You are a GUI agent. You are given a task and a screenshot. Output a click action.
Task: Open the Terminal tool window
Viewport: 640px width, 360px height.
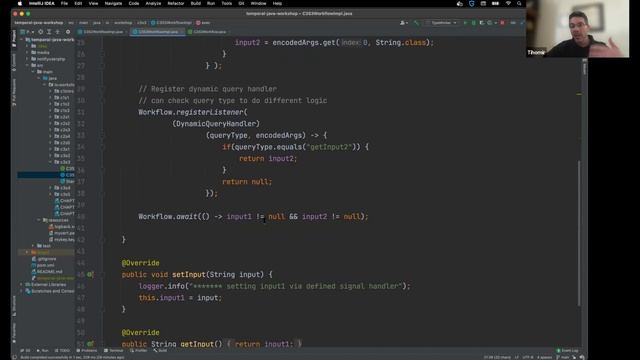coord(113,351)
